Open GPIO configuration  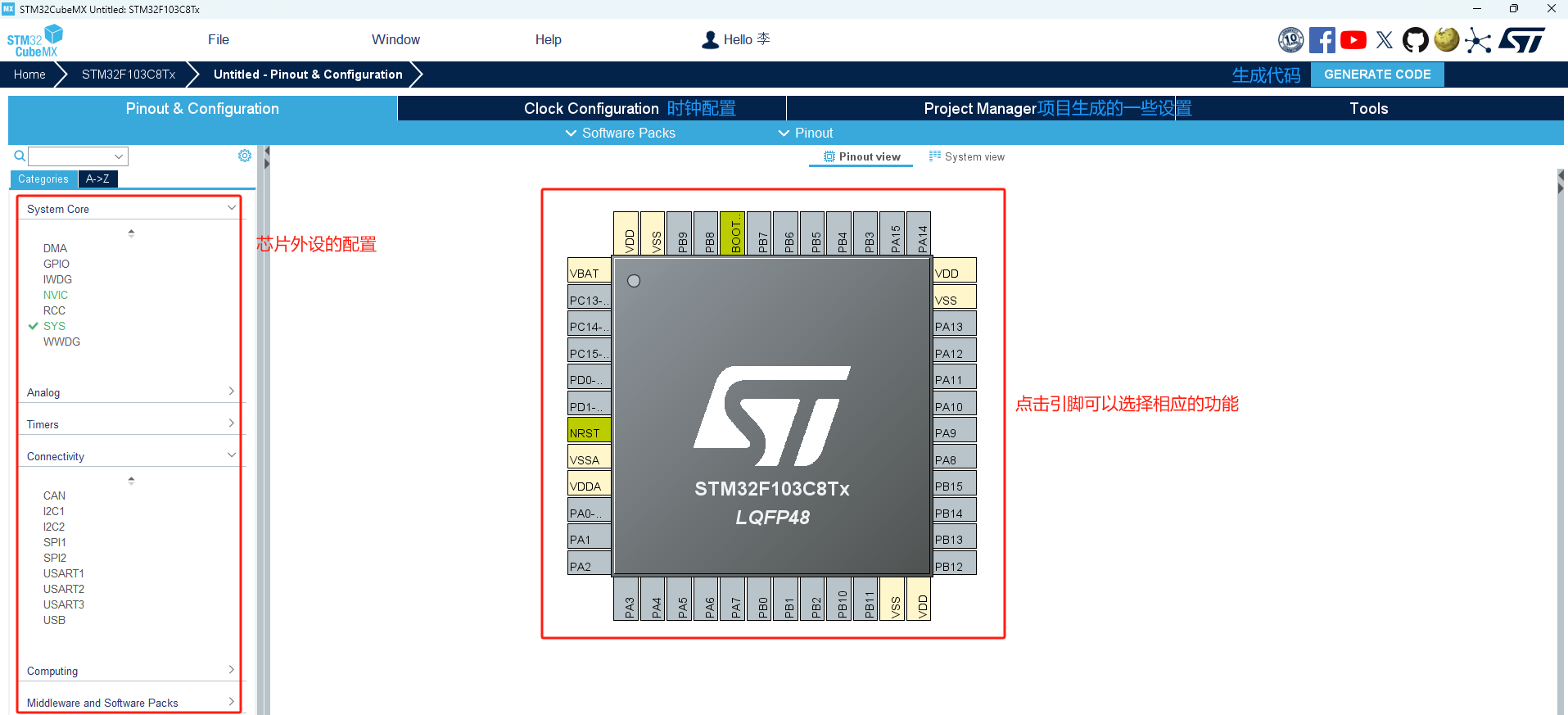(x=56, y=264)
